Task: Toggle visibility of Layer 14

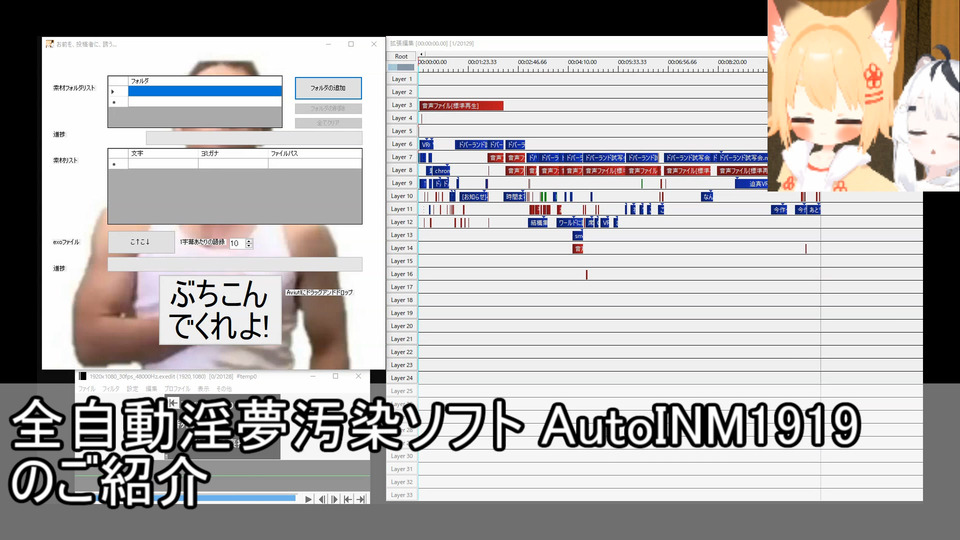Action: tap(402, 248)
